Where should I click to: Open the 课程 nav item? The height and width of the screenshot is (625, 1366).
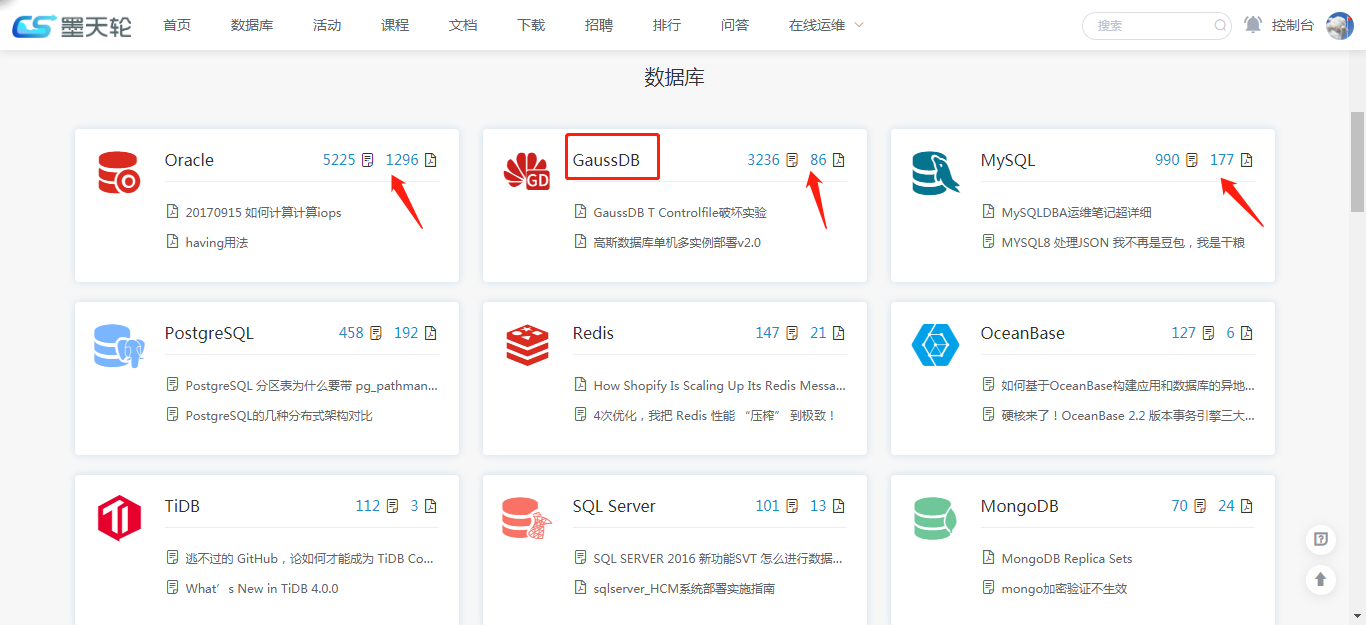click(395, 25)
